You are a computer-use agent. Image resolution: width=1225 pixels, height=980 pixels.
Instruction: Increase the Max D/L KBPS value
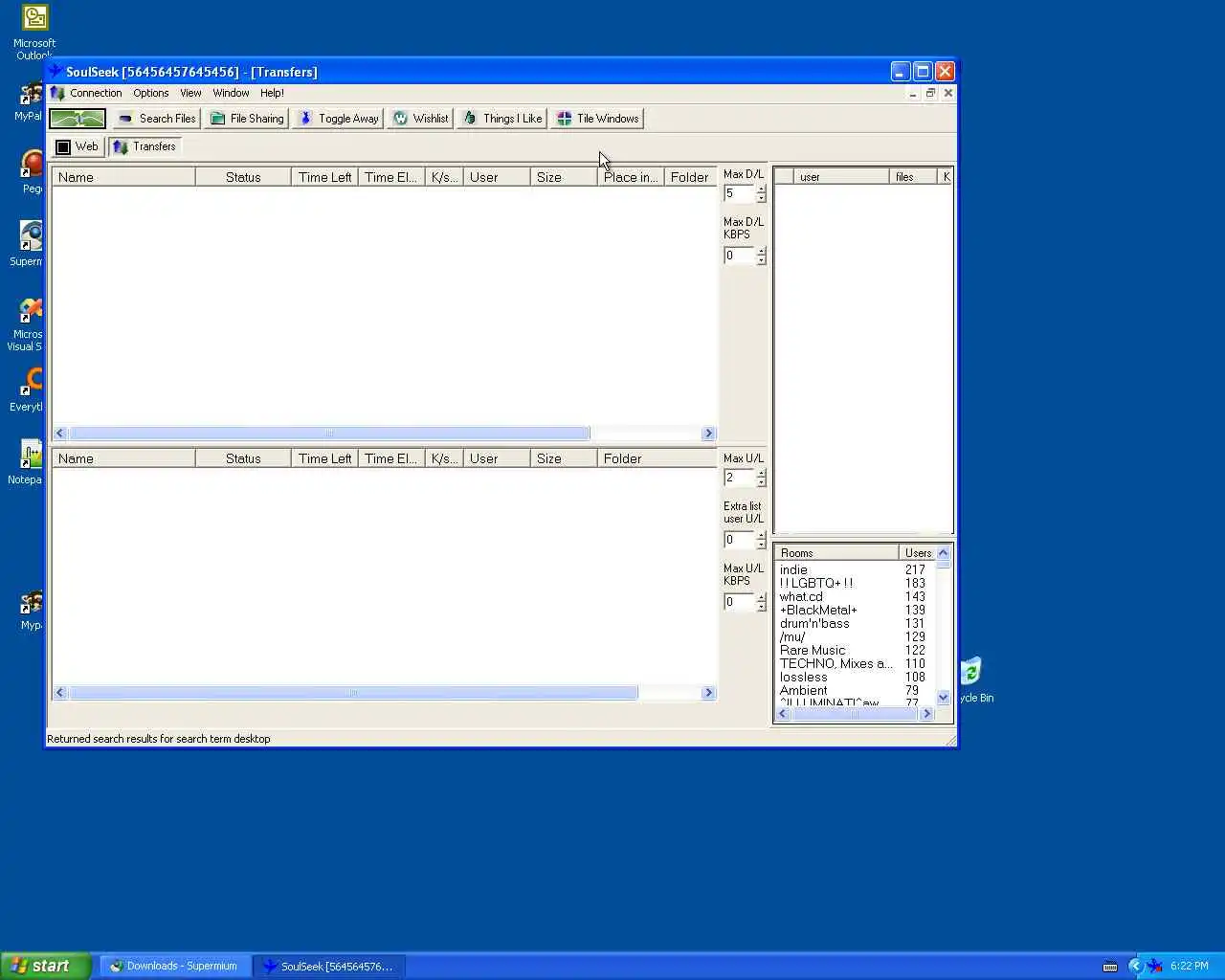[x=761, y=251]
